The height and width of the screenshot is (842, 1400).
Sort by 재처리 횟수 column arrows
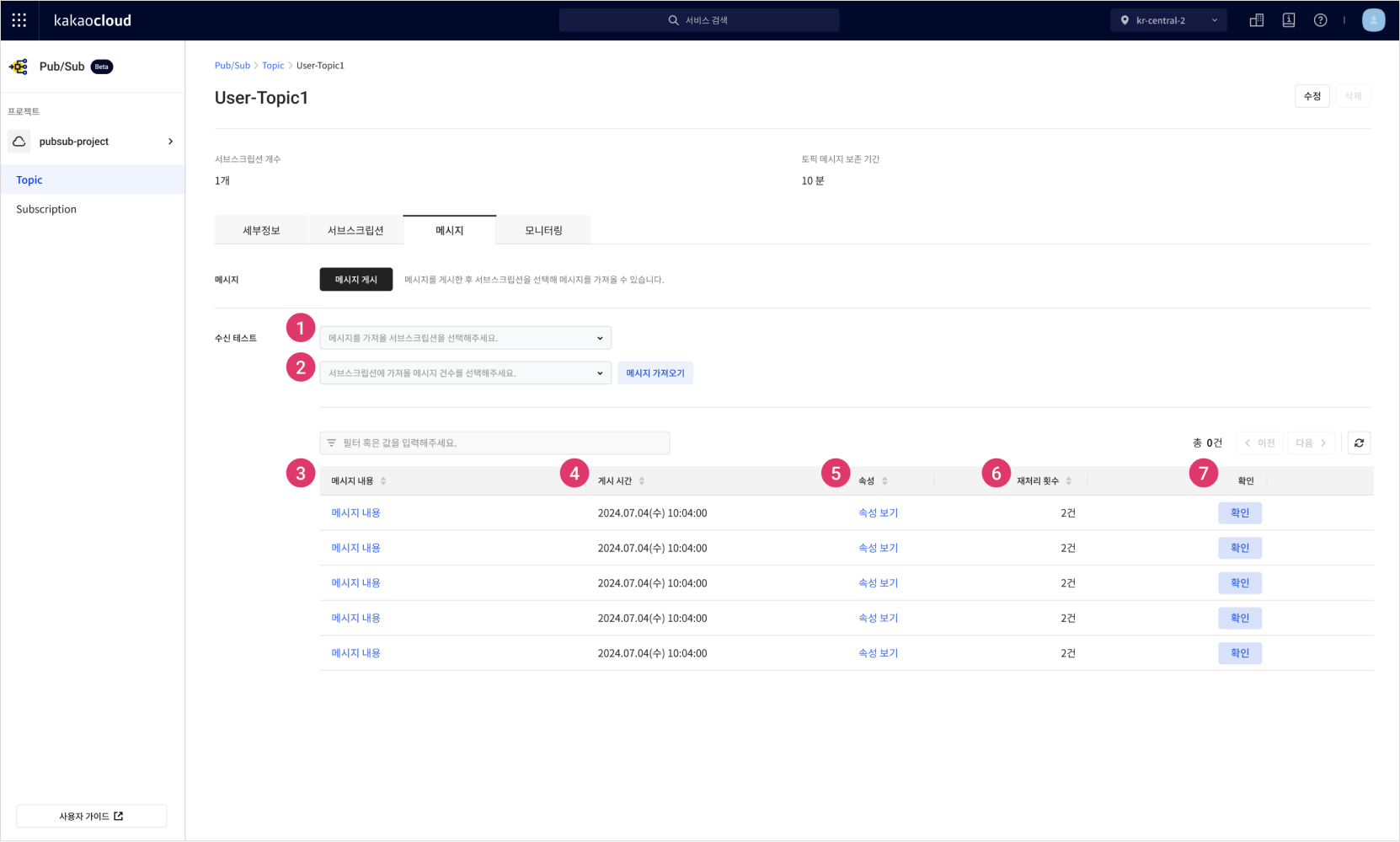click(x=1069, y=480)
